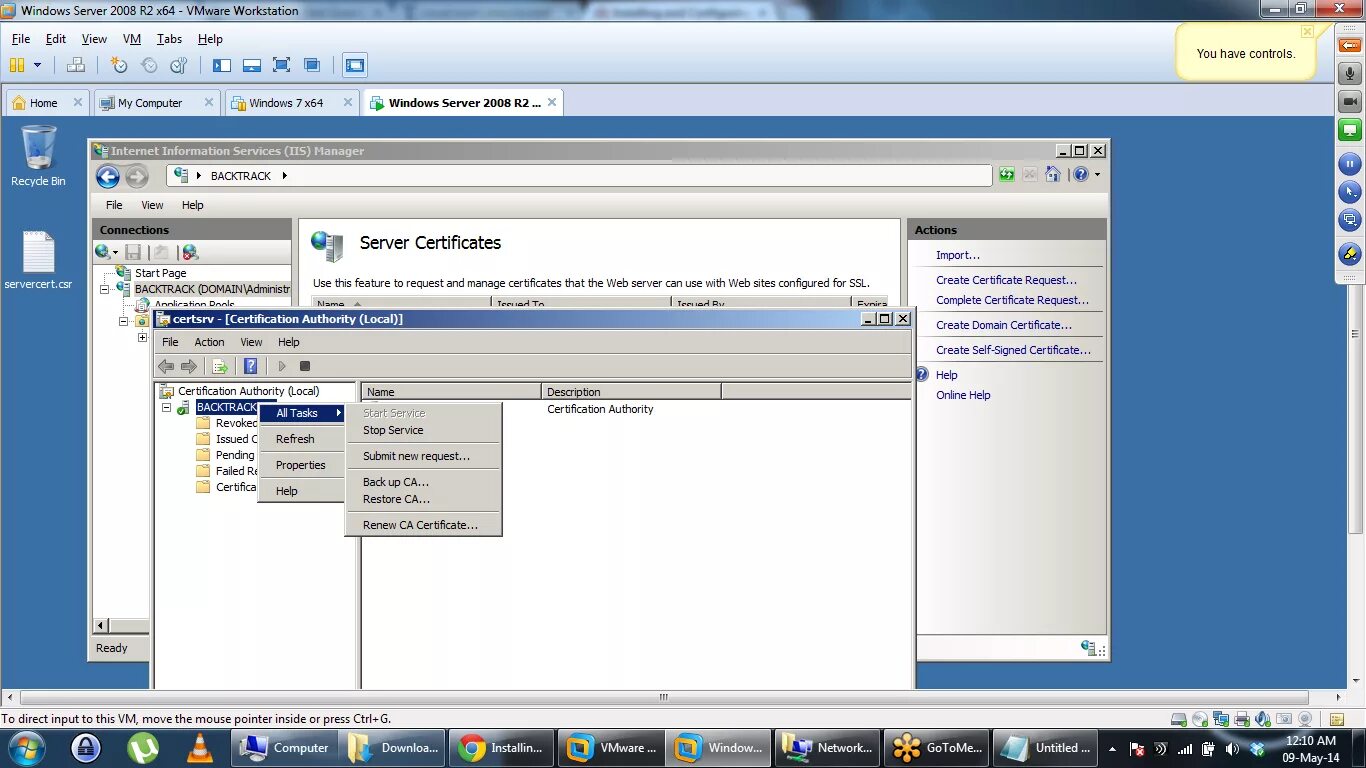Image resolution: width=1366 pixels, height=768 pixels.
Task: Click Connections delete connection icon
Action: coord(190,252)
